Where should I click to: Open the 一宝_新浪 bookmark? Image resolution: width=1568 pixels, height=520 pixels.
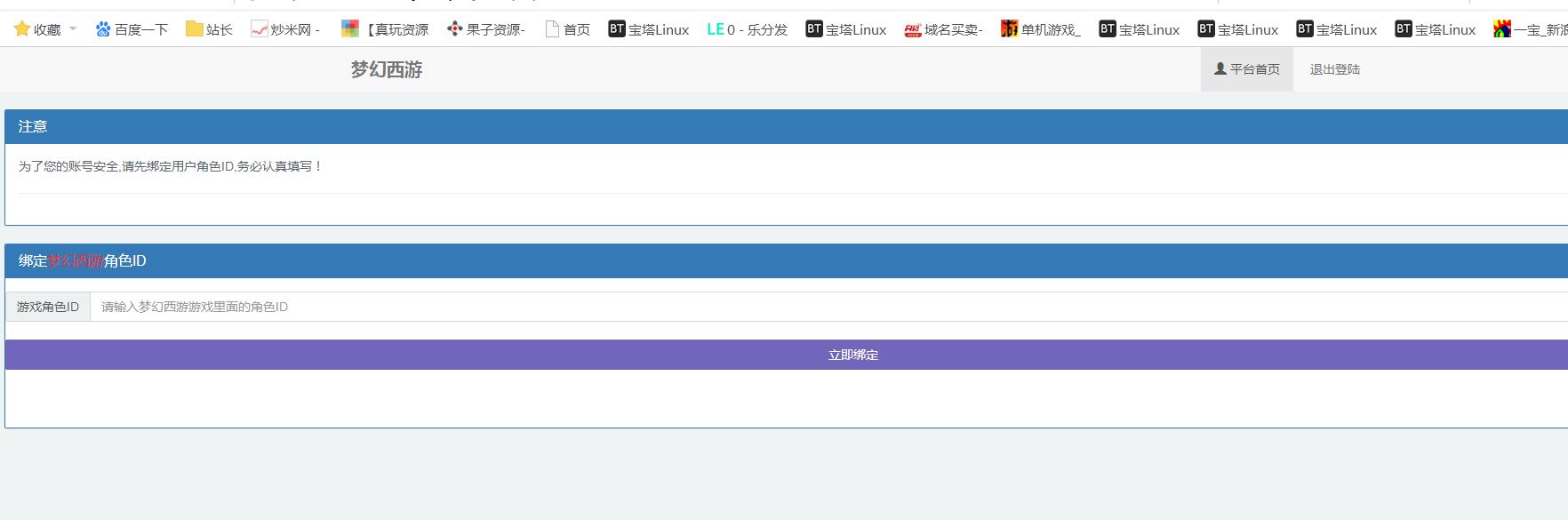pyautogui.click(x=1531, y=29)
